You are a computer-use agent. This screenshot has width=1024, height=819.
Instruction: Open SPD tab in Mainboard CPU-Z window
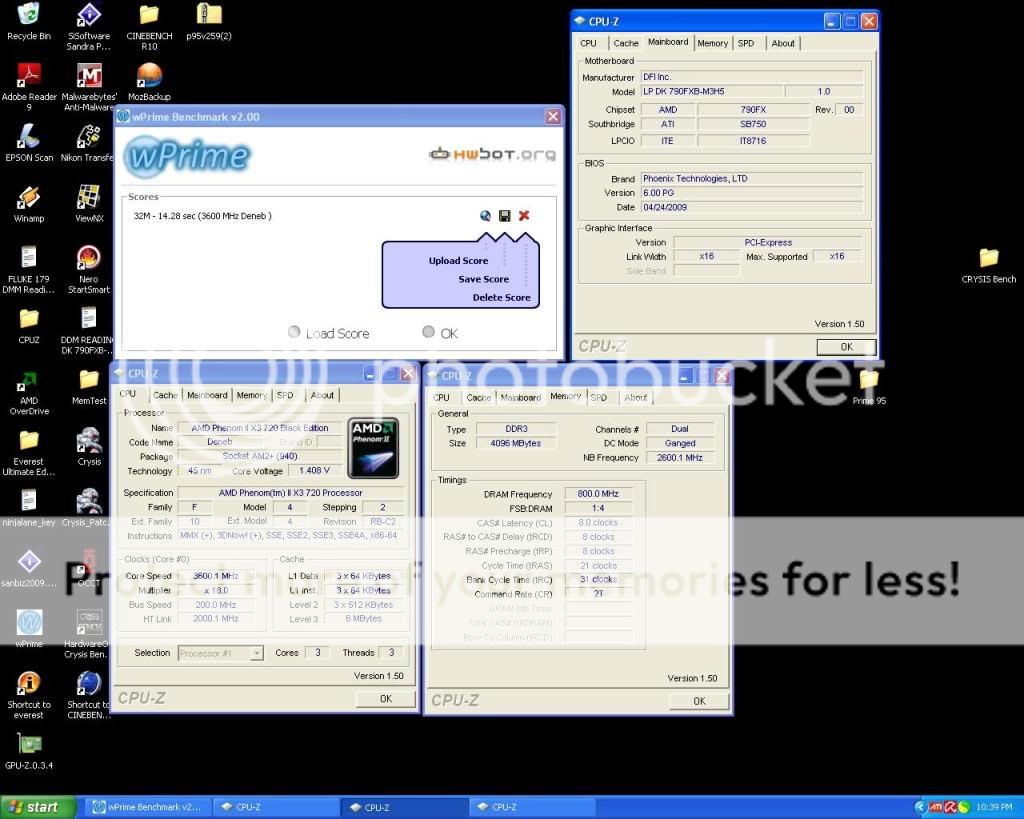(746, 43)
